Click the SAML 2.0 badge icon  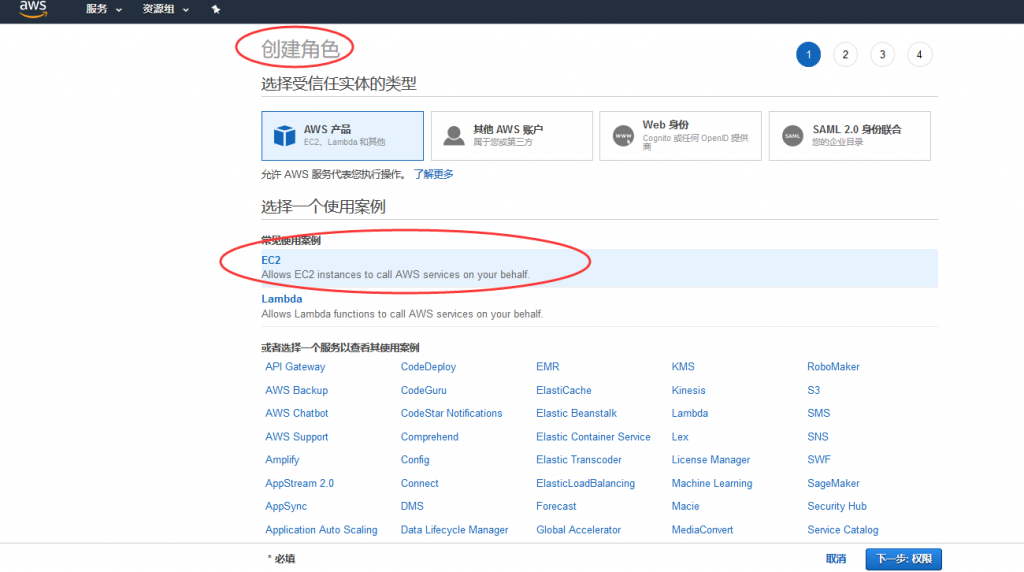(792, 136)
